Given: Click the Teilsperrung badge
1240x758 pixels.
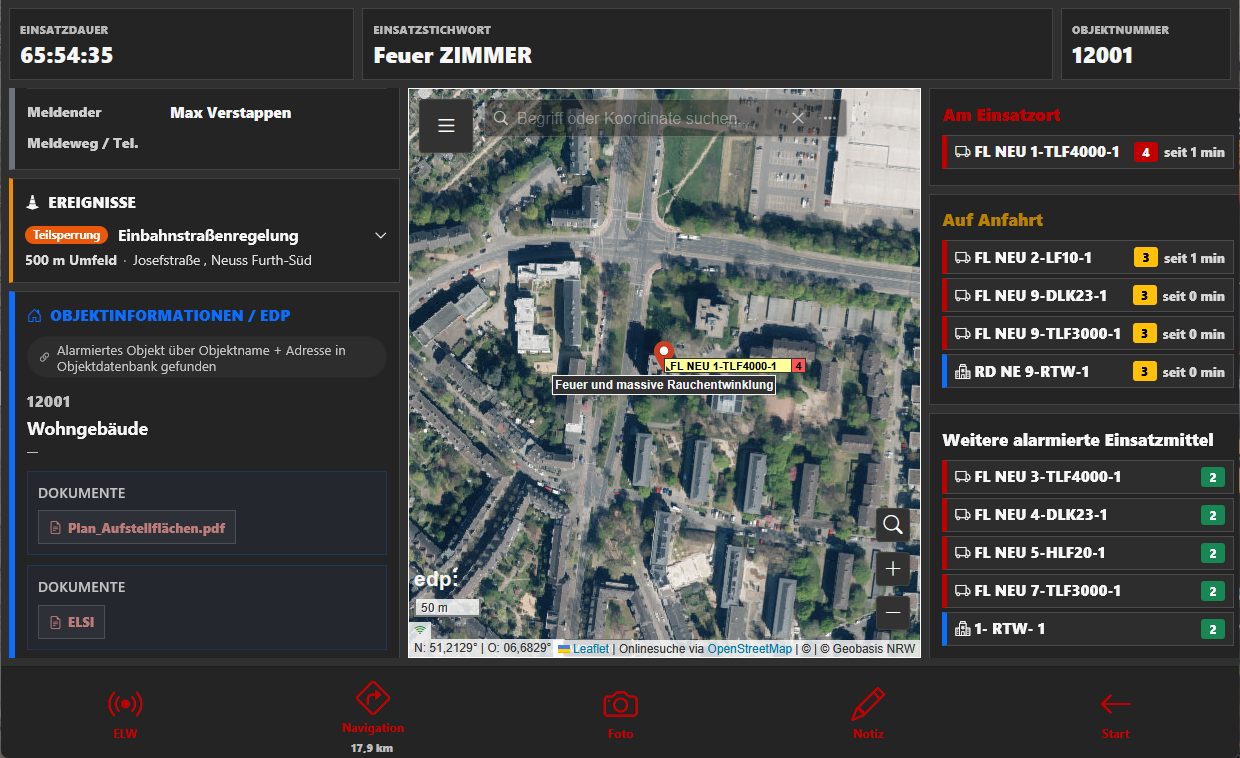Looking at the screenshot, I should tap(66, 235).
